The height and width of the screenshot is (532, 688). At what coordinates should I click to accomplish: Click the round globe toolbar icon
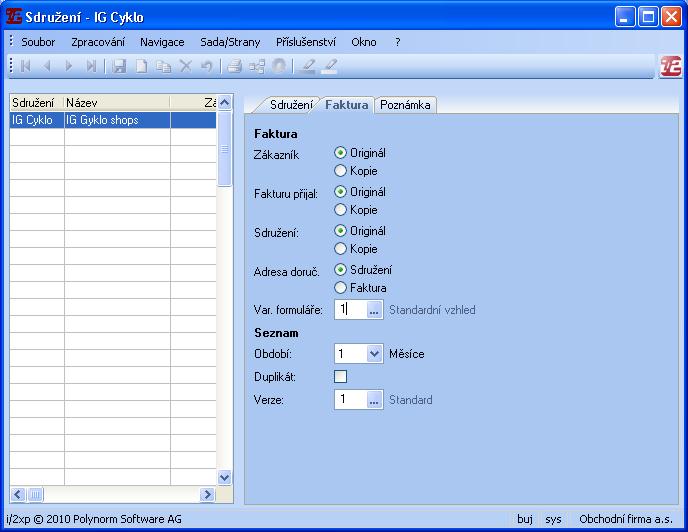click(x=279, y=66)
